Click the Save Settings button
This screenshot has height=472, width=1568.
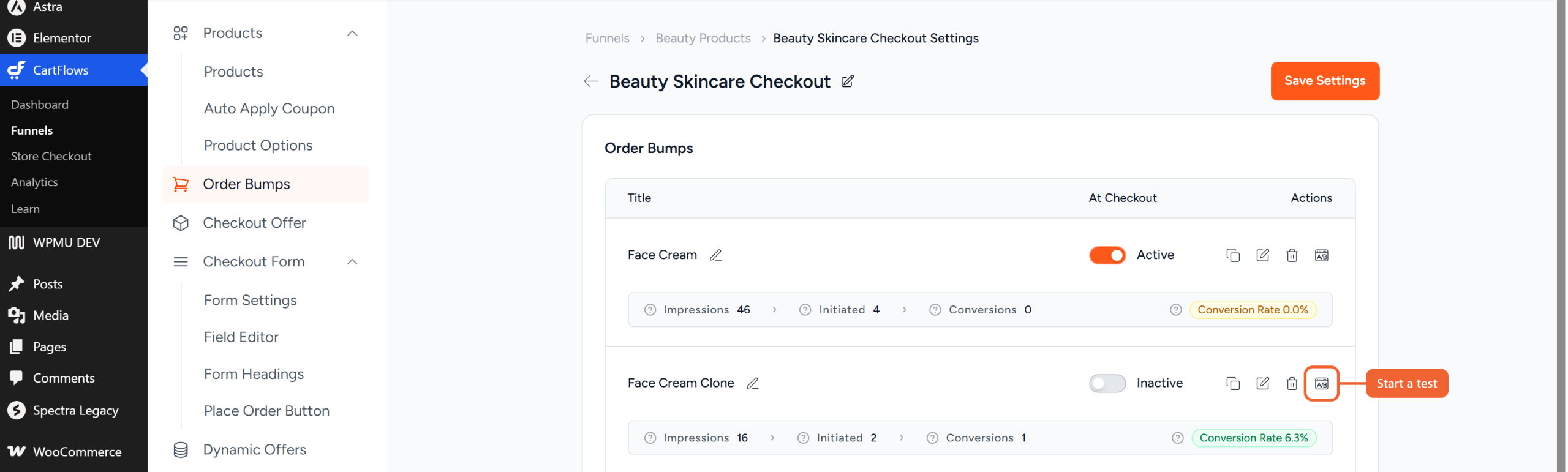[1324, 81]
